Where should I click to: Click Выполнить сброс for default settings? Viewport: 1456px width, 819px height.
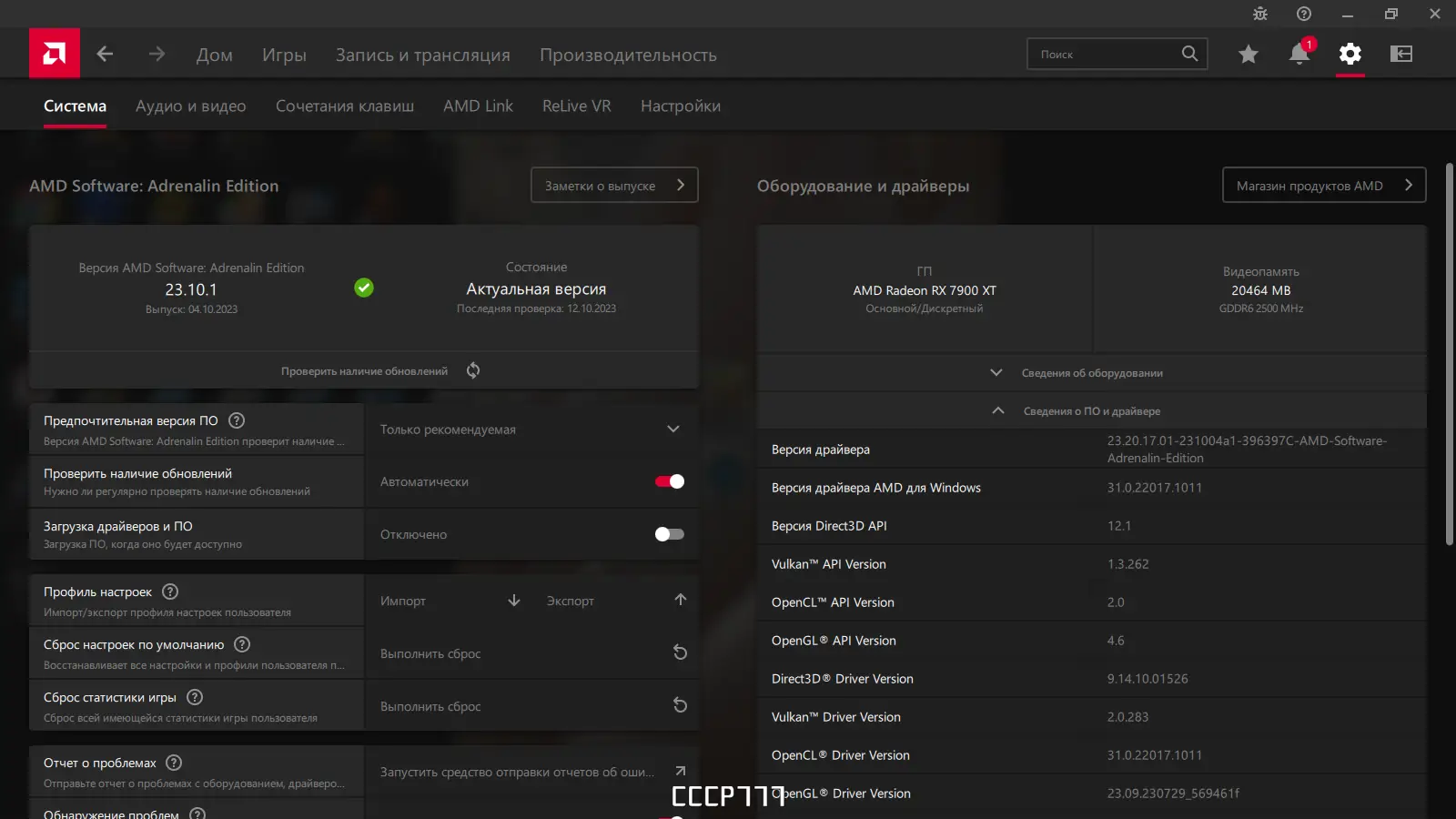pyautogui.click(x=531, y=653)
